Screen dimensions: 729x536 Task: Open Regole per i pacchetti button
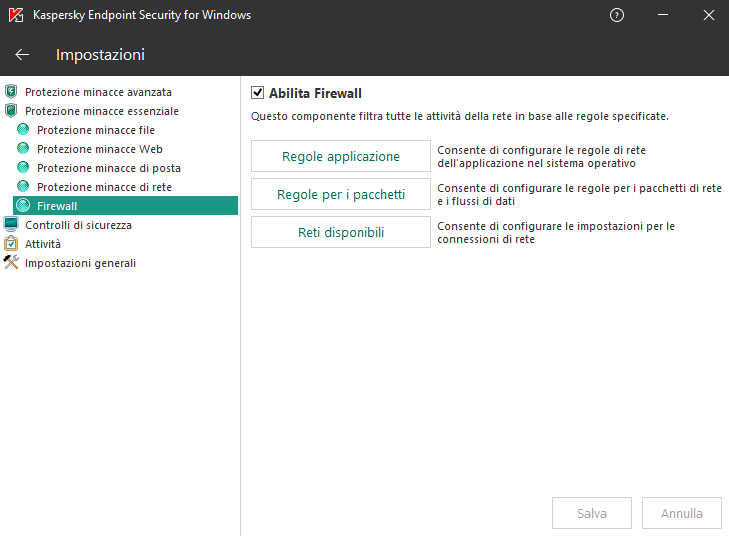tap(341, 194)
